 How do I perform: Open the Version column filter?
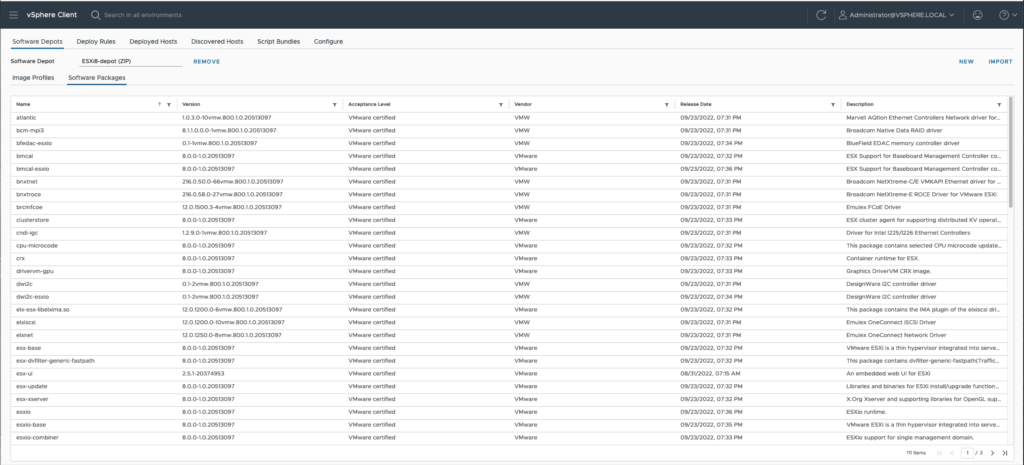click(x=334, y=104)
